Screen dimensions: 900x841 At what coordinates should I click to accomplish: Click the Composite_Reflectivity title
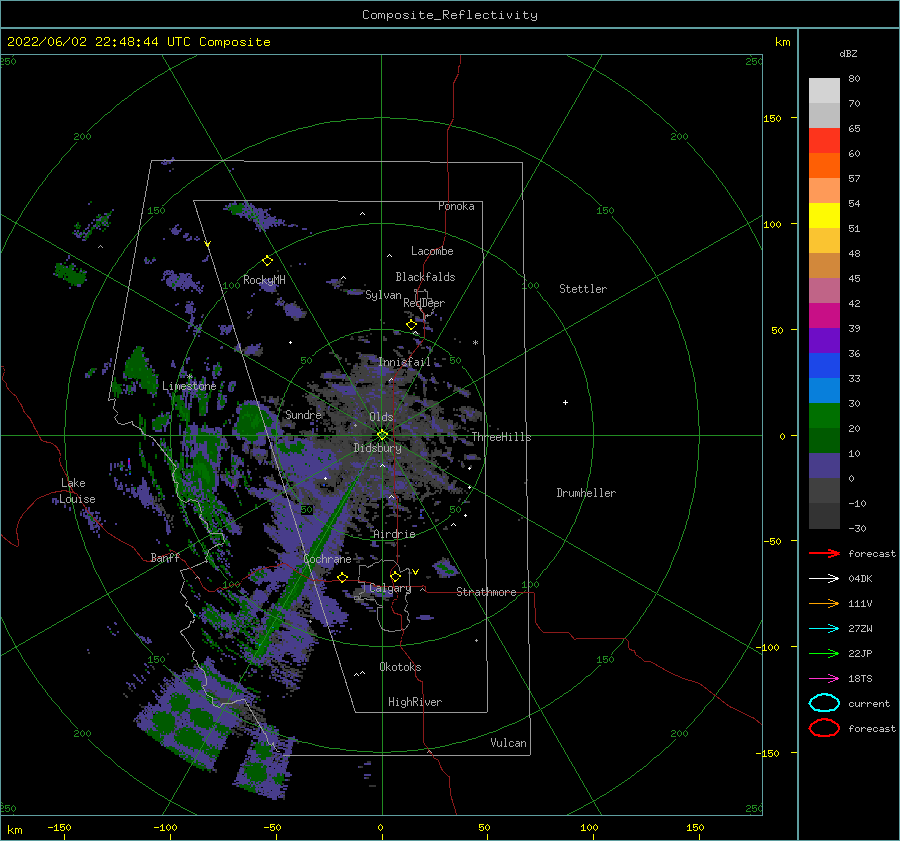pos(450,15)
